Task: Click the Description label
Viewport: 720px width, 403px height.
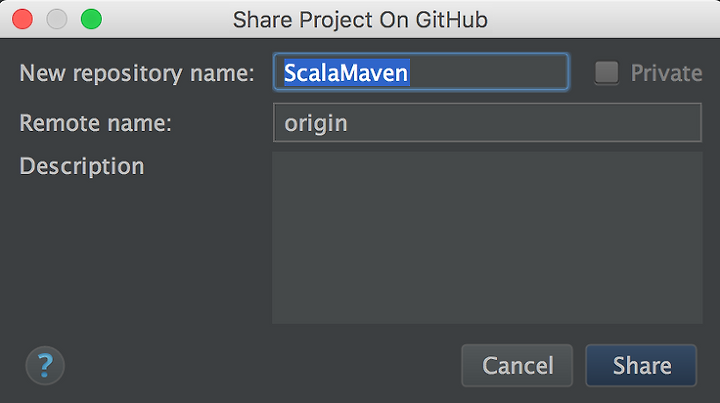Action: click(x=82, y=166)
